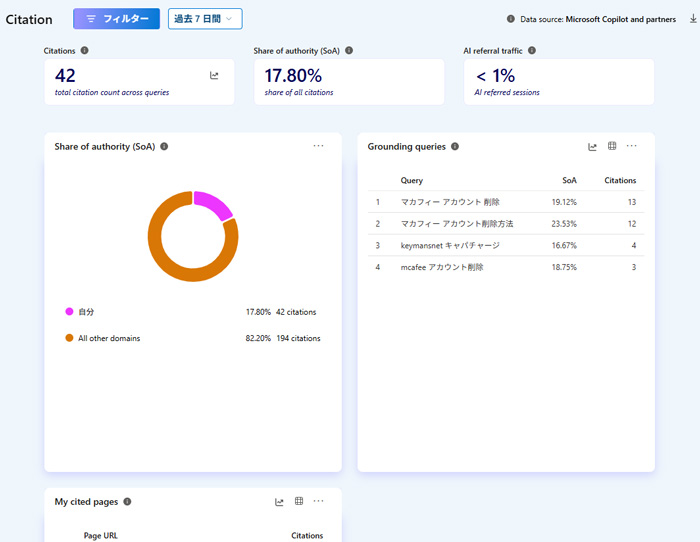
Task: Click info icon in Share of authority panel title
Action: pos(164,146)
